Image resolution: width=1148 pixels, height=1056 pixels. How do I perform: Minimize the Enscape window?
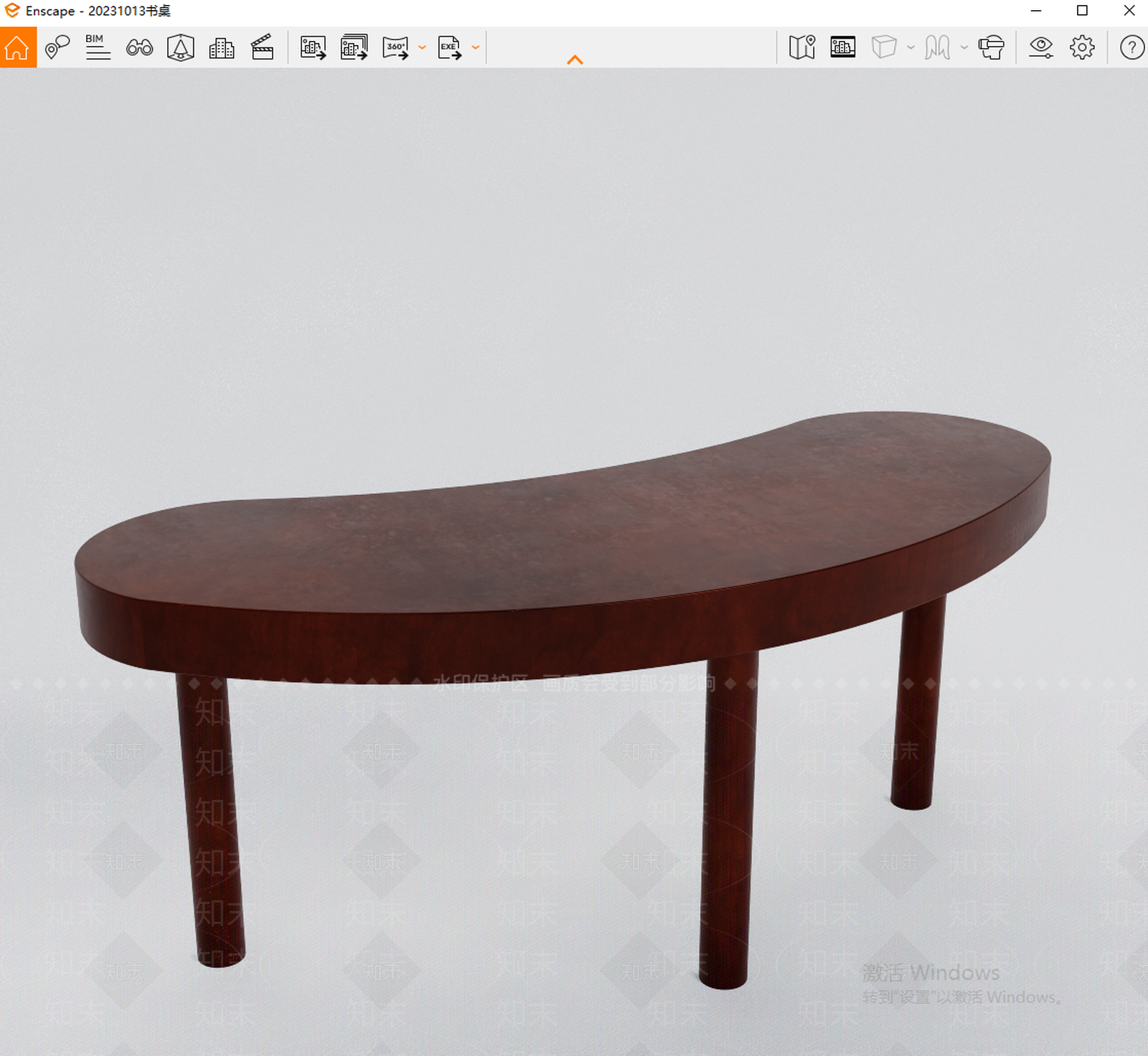point(1036,11)
